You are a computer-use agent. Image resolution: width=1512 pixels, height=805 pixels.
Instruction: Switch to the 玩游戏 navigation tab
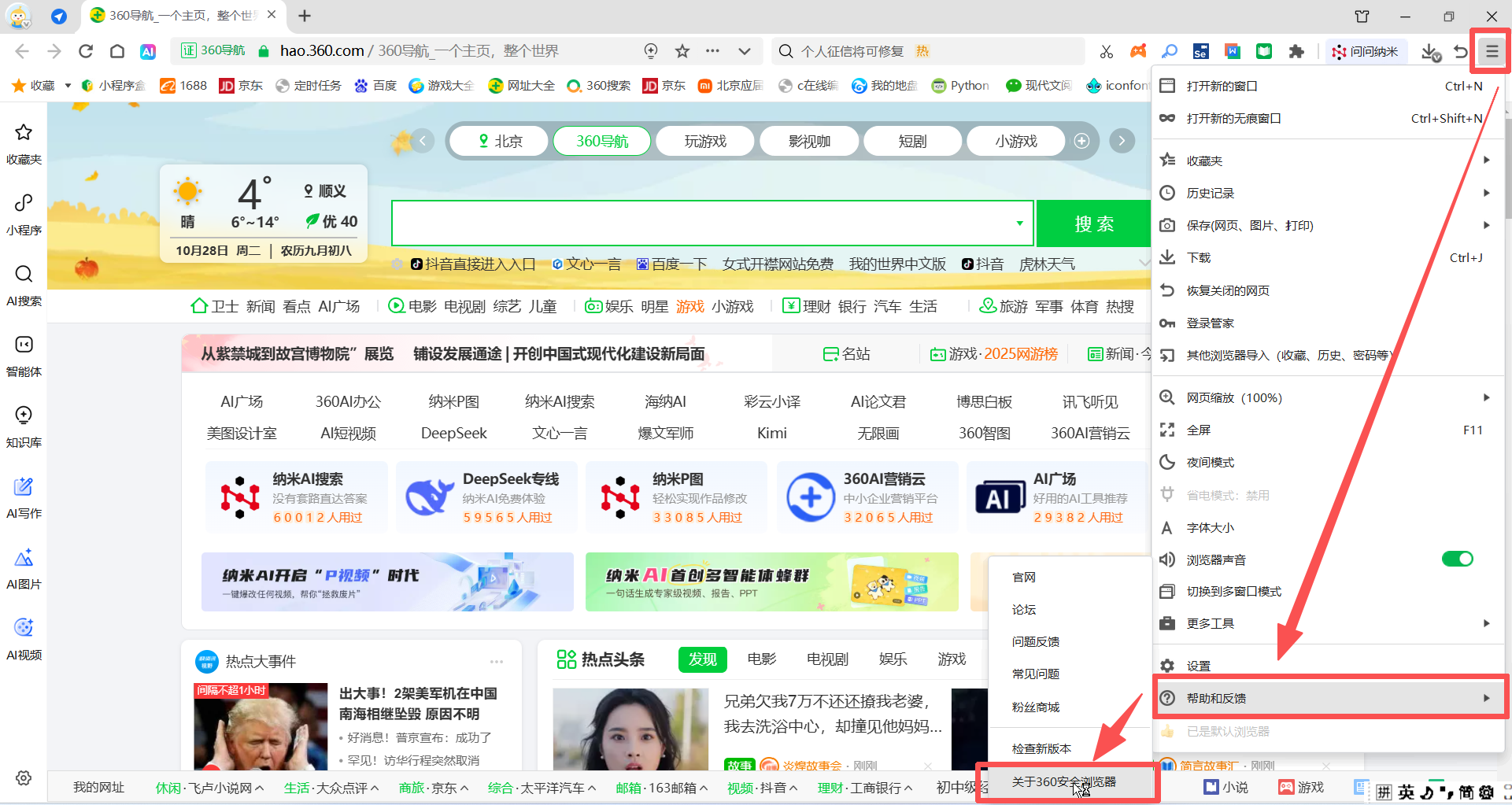(705, 141)
